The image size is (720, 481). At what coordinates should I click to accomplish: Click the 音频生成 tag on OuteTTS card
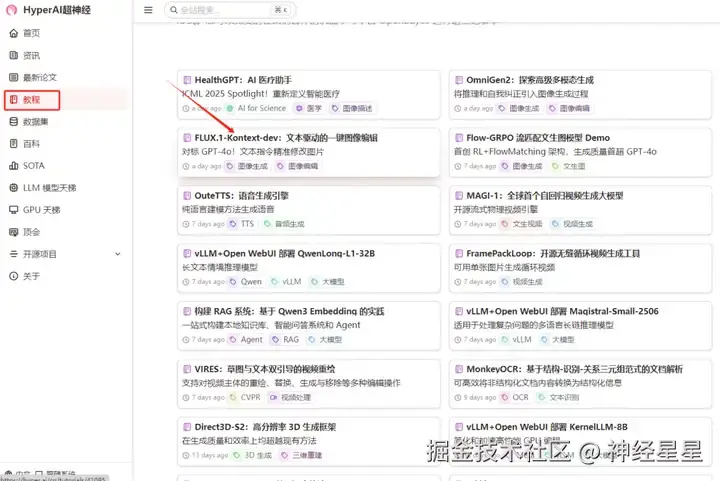(x=284, y=224)
